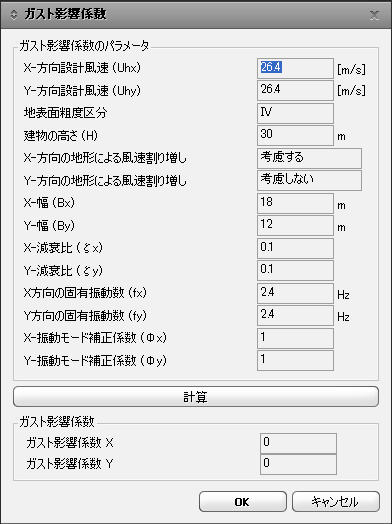This screenshot has width=392, height=524.
Task: Click the X-振動モード補正係数 (Φx) field
Action: pyautogui.click(x=295, y=338)
